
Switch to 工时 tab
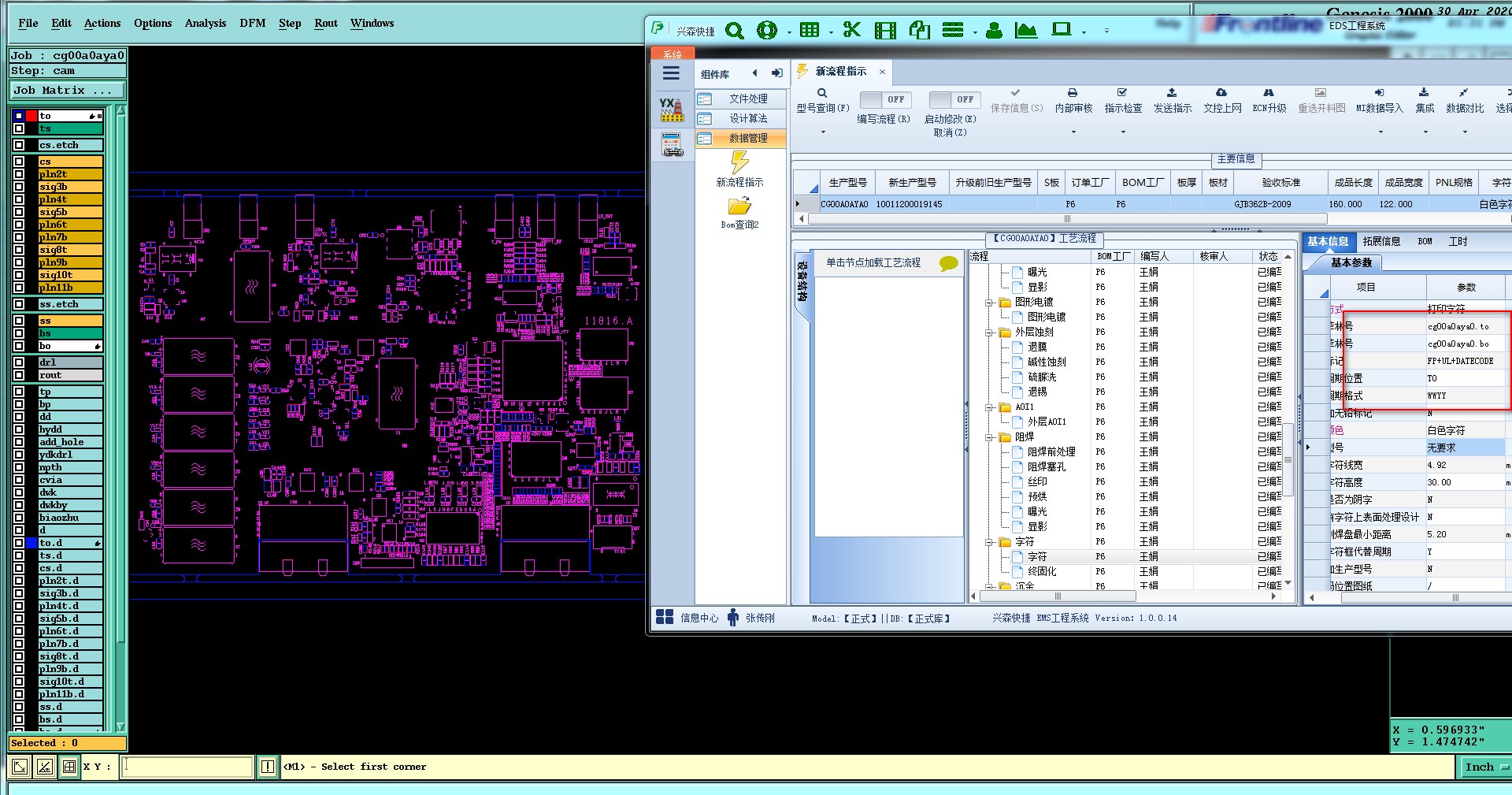pyautogui.click(x=1458, y=241)
